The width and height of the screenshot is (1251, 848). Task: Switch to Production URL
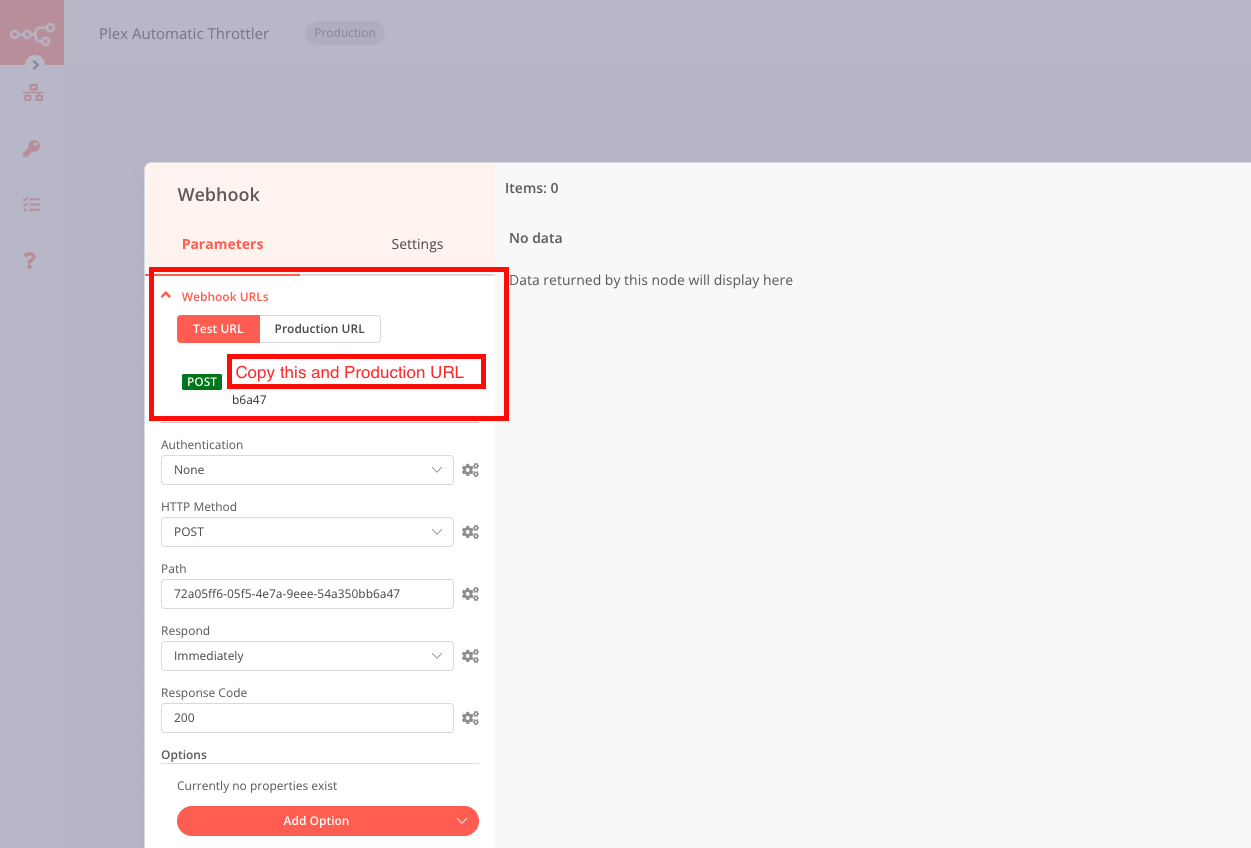tap(319, 329)
